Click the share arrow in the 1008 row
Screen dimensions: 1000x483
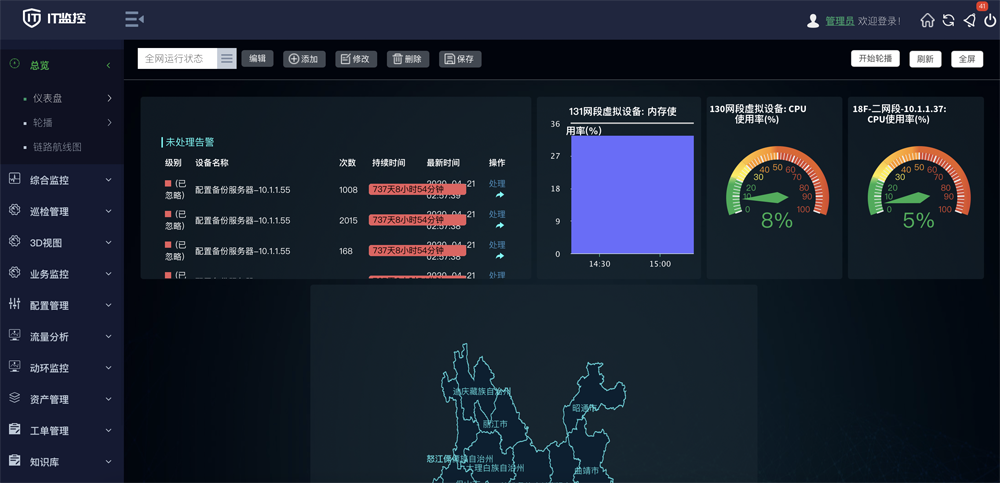tap(499, 195)
